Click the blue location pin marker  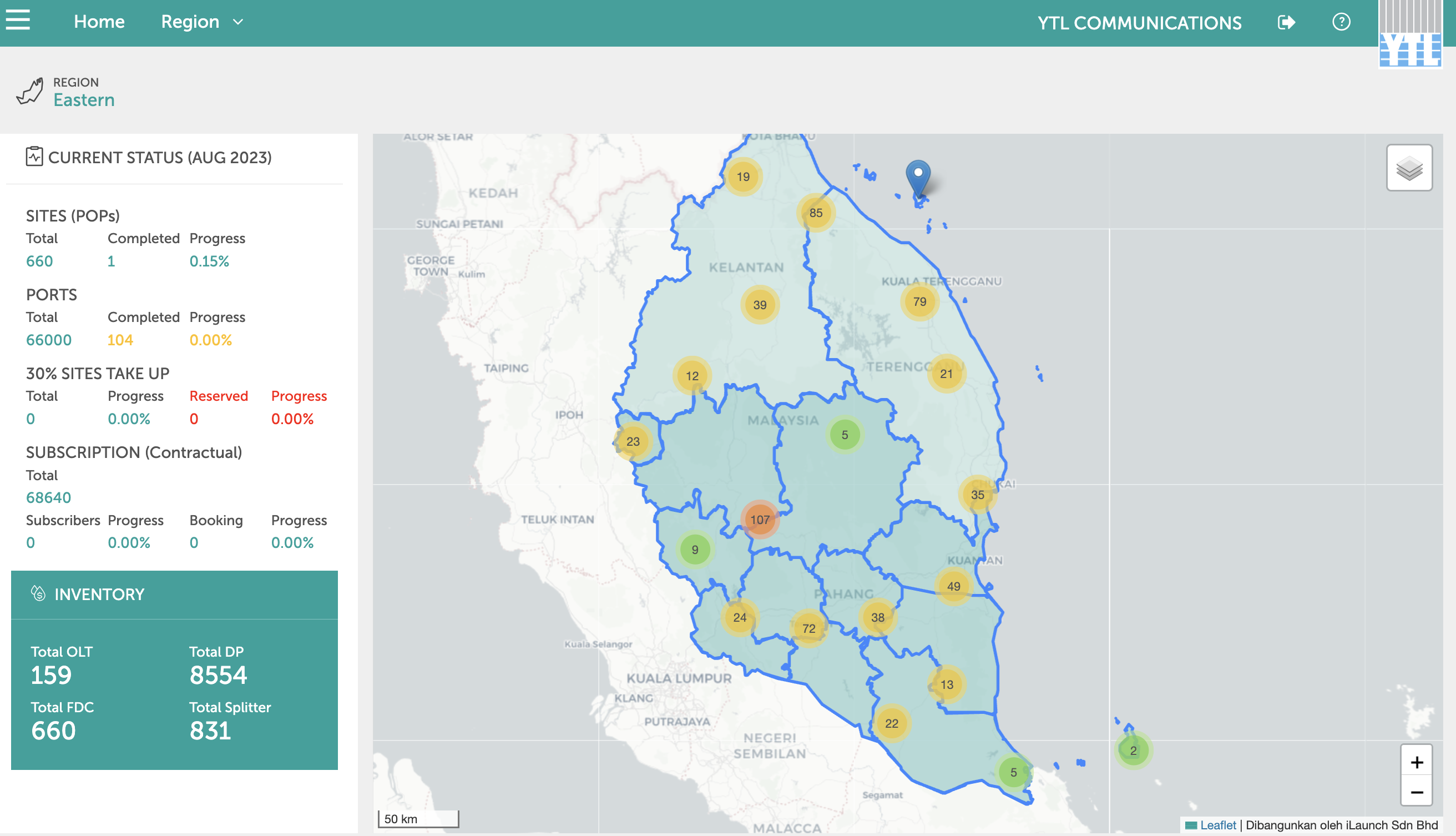coord(918,175)
